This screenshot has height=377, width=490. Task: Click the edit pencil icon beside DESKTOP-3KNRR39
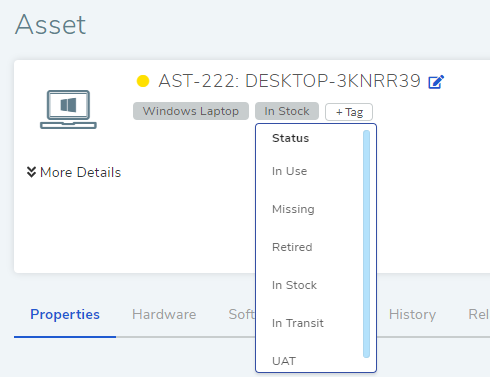pos(436,82)
